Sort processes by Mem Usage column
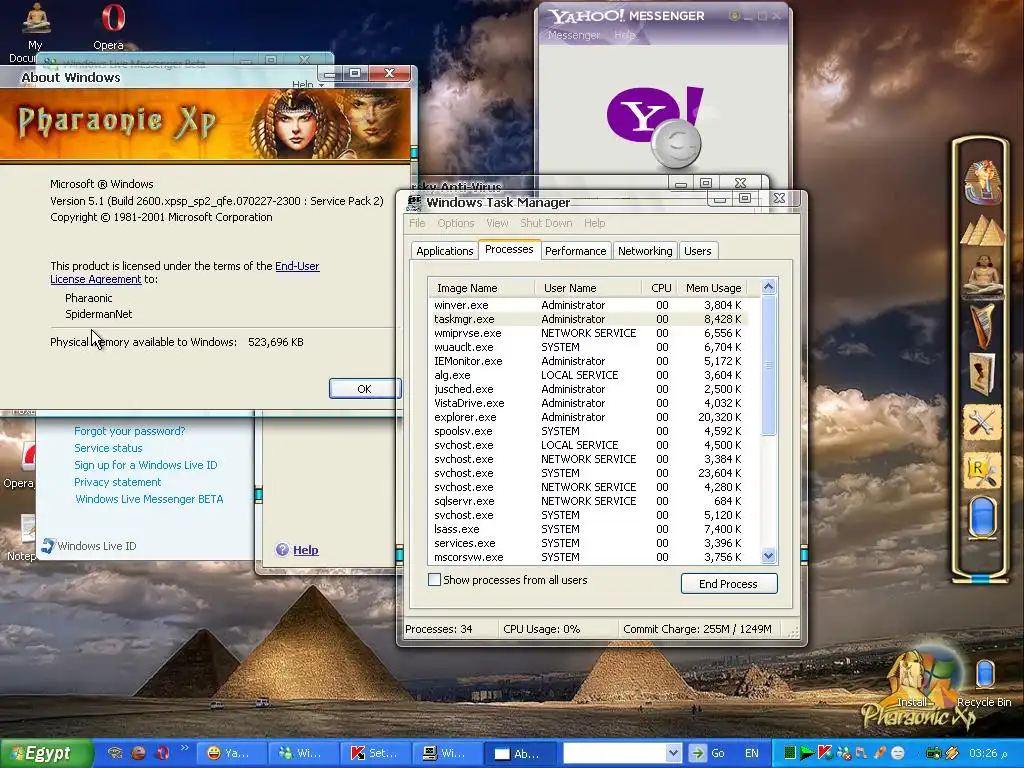 [x=713, y=288]
